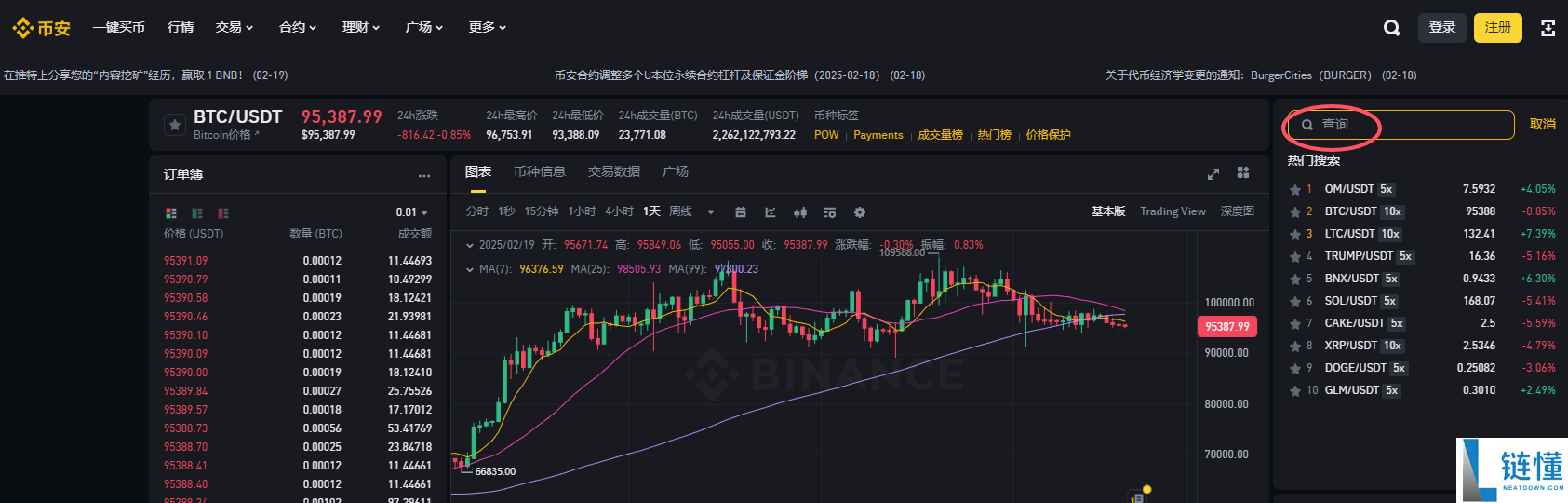Expand the 广场 dropdown menu
This screenshot has width=1568, height=503.
pyautogui.click(x=424, y=28)
